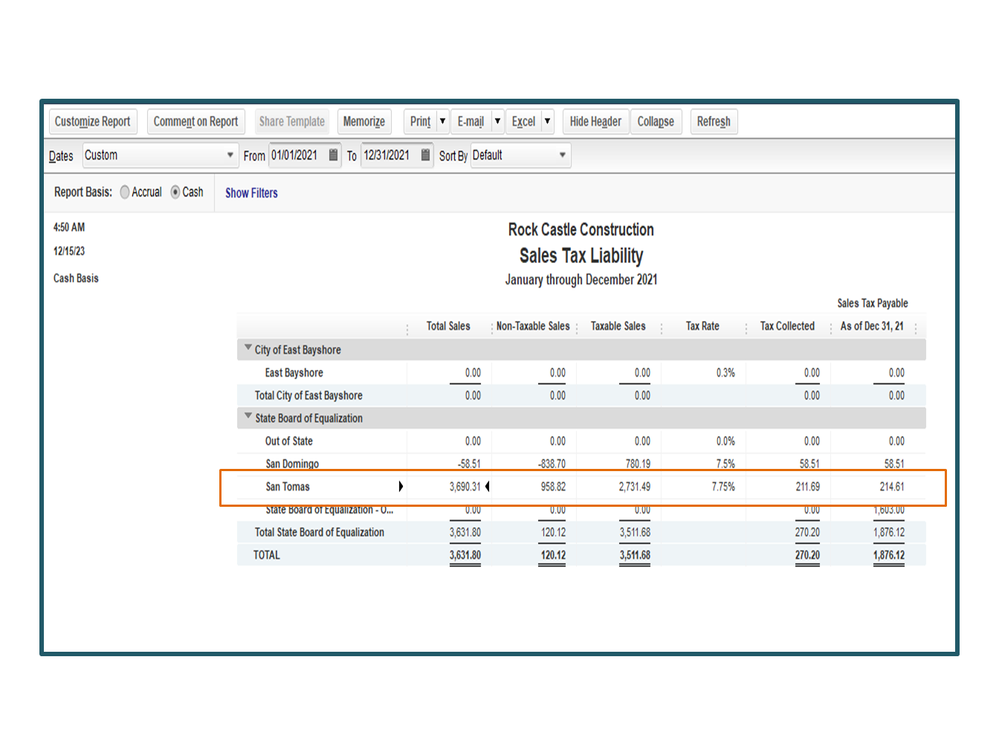
Task: Click San Tomas taxable sales 2,731.49
Action: (x=635, y=487)
